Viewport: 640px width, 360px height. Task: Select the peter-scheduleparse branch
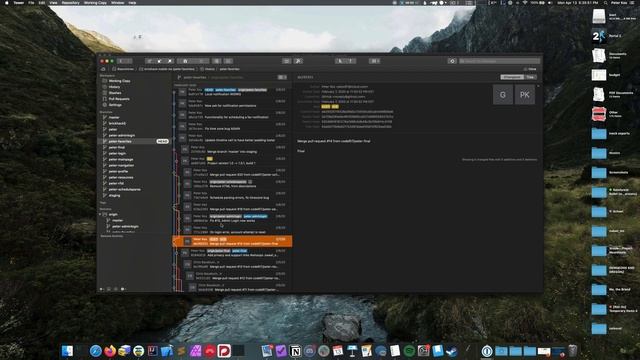click(124, 189)
